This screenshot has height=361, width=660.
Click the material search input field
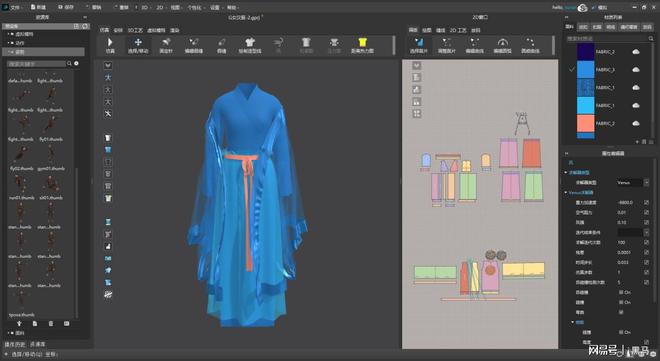click(606, 38)
